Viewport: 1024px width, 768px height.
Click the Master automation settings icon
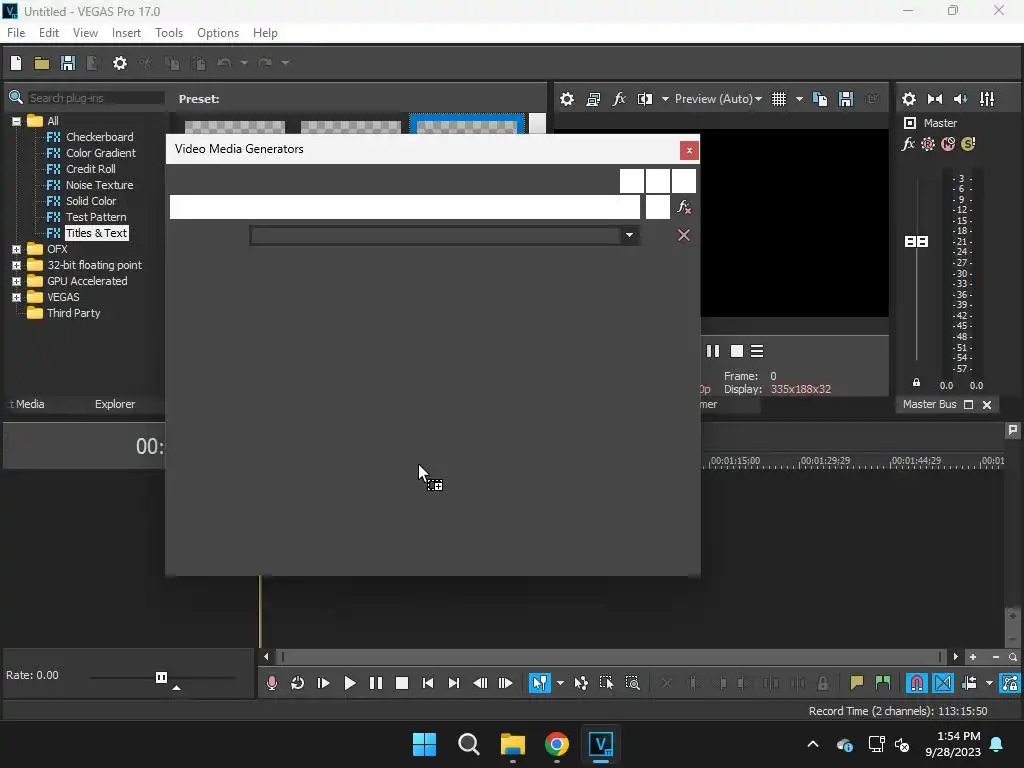click(x=927, y=144)
